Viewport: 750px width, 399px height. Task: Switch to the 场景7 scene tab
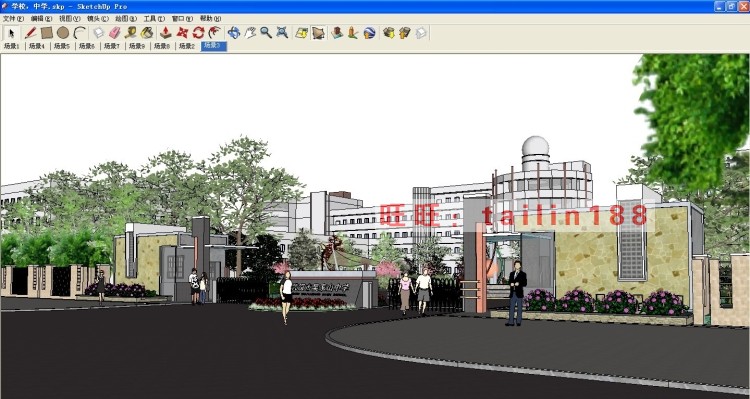pyautogui.click(x=112, y=46)
